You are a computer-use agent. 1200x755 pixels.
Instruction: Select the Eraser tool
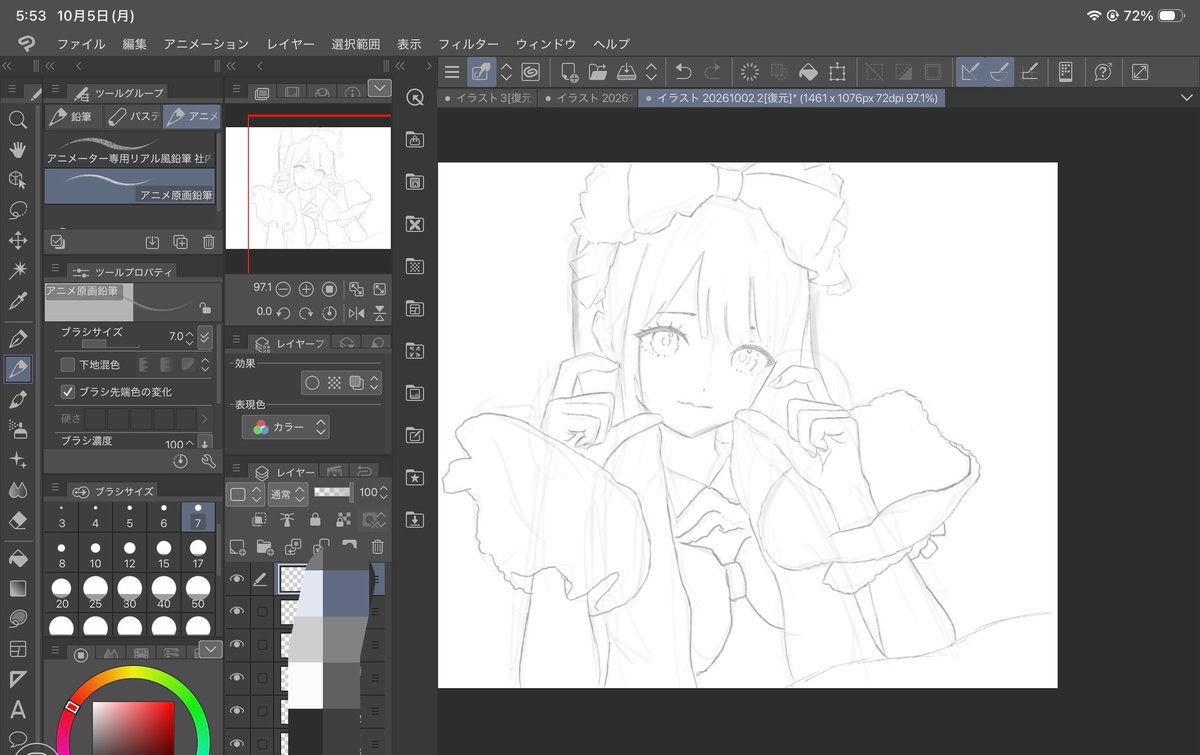(x=17, y=520)
